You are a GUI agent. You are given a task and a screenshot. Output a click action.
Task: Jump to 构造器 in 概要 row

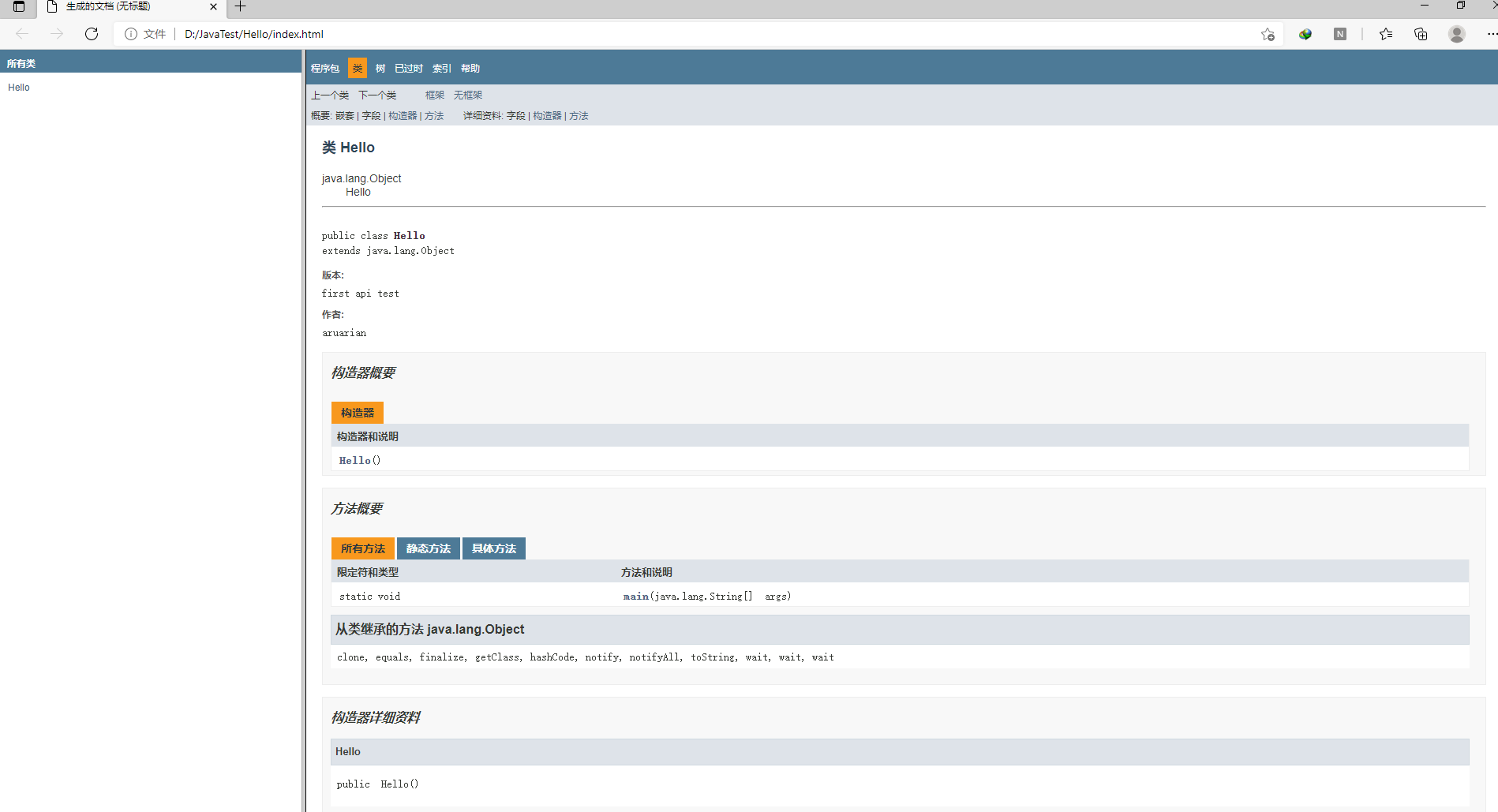tap(403, 116)
